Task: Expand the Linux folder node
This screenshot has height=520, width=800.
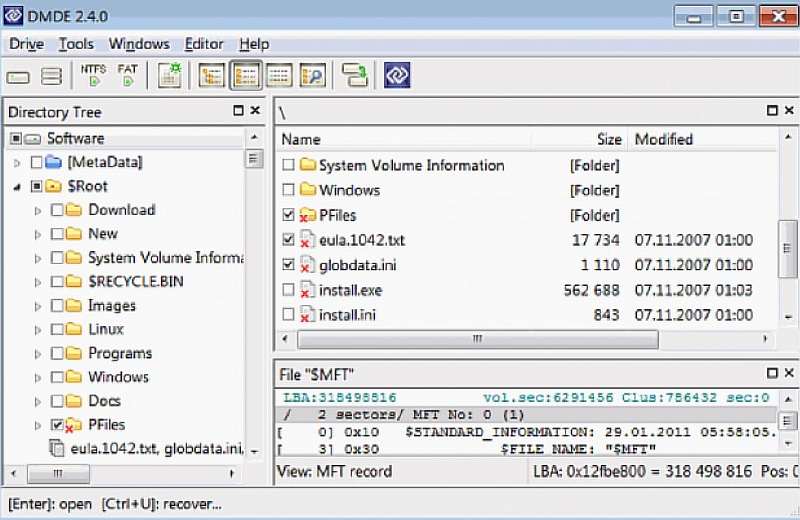Action: [x=38, y=330]
